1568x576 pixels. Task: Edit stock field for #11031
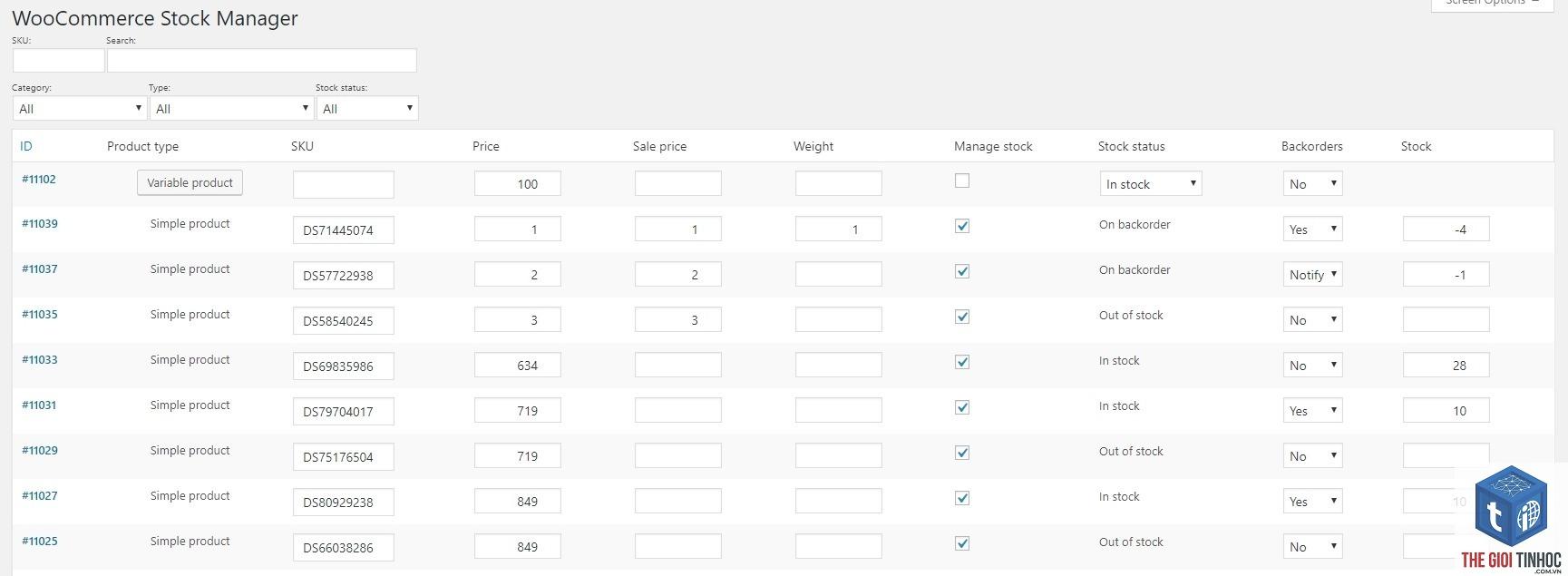click(x=1446, y=410)
